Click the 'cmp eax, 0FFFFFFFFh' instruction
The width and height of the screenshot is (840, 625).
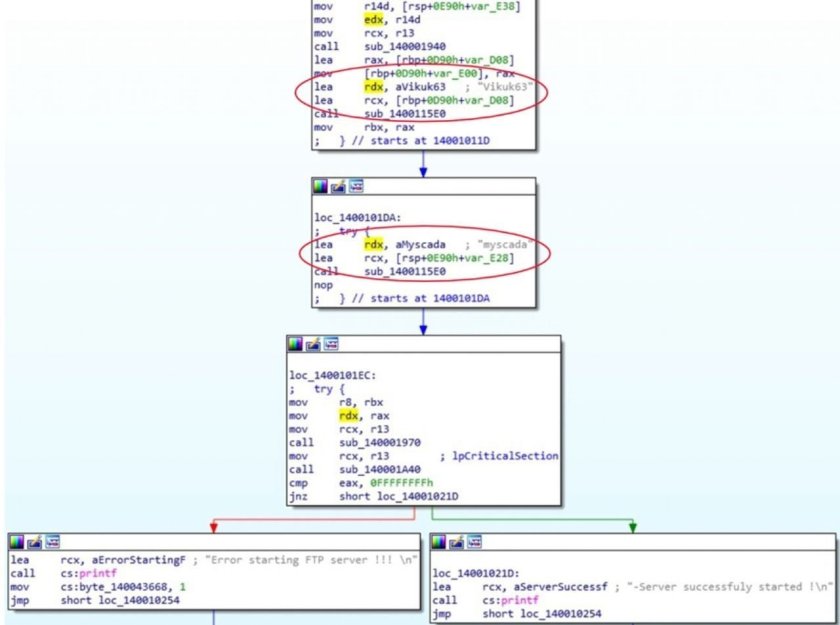click(362, 483)
